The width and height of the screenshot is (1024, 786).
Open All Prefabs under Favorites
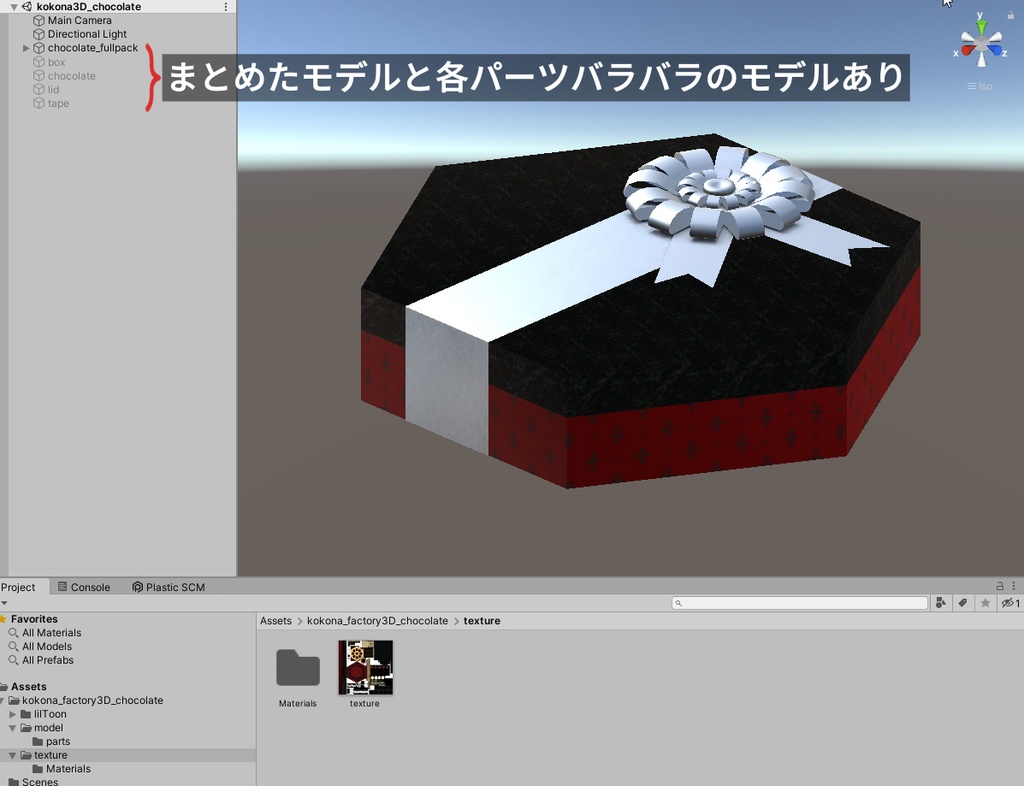(x=48, y=660)
